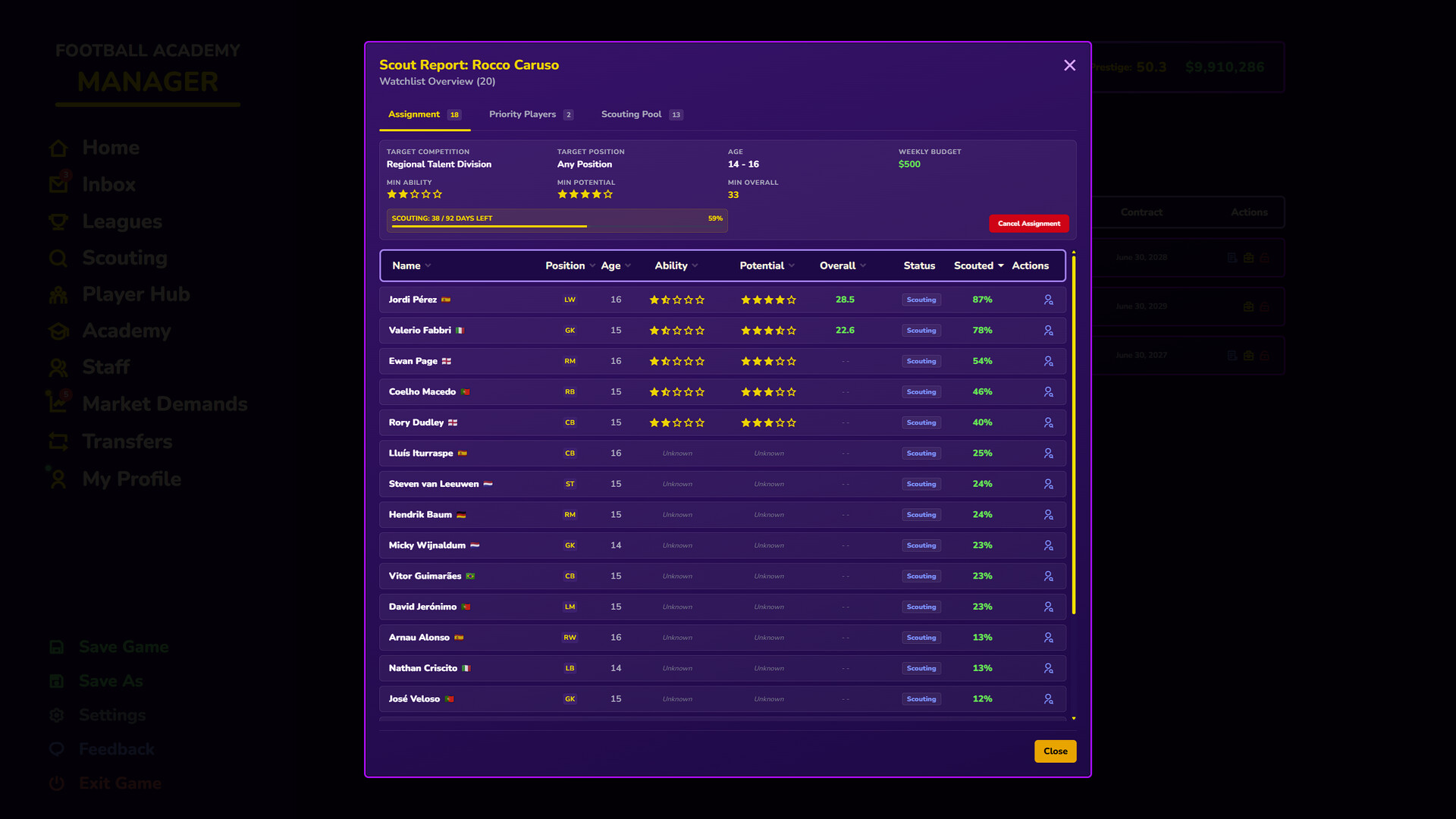The image size is (1456, 819).
Task: Toggle the Scouting status badge for Ewan Page
Action: tap(921, 361)
